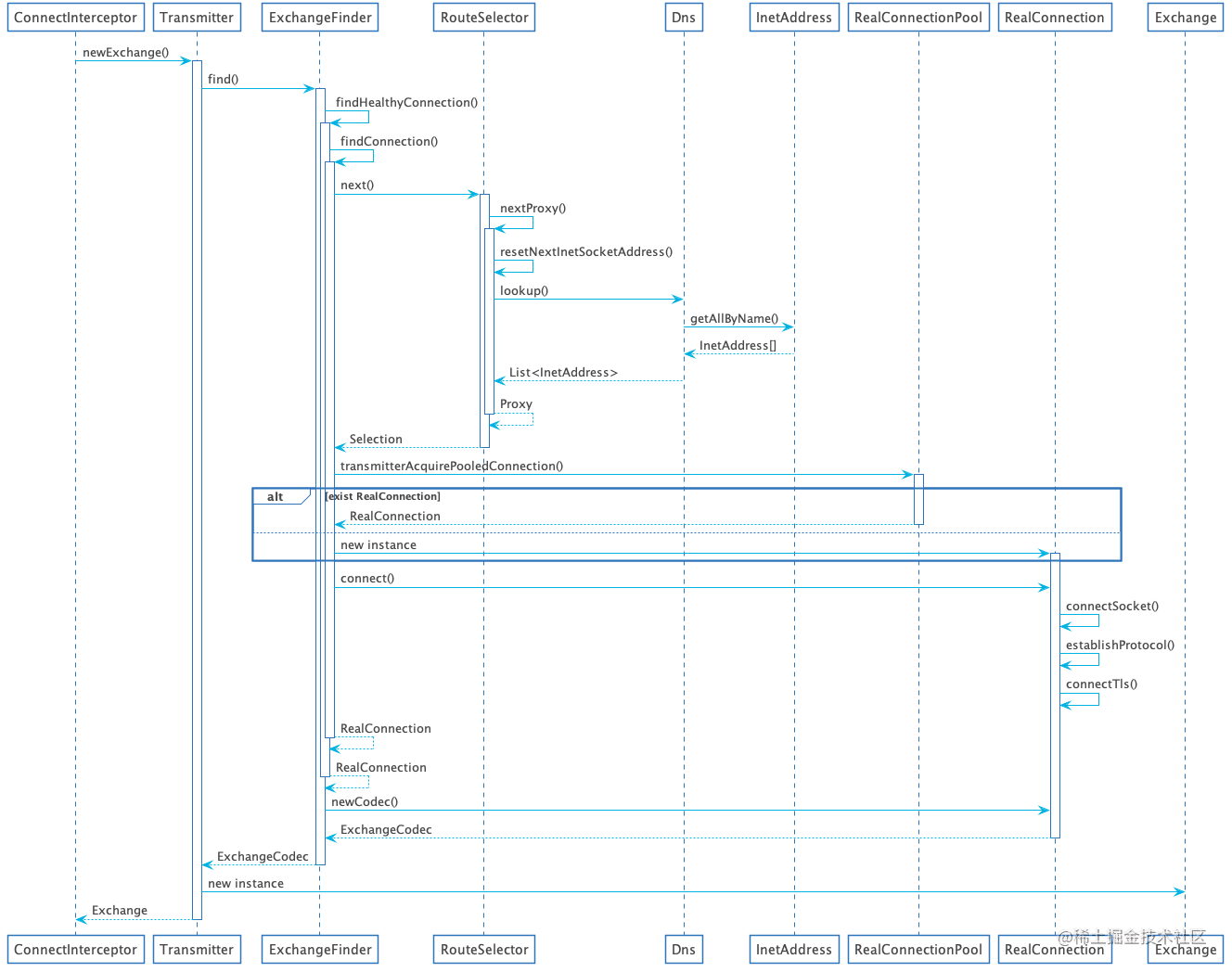Select the transmitterAcquirePooledConnection() message label

(x=452, y=467)
